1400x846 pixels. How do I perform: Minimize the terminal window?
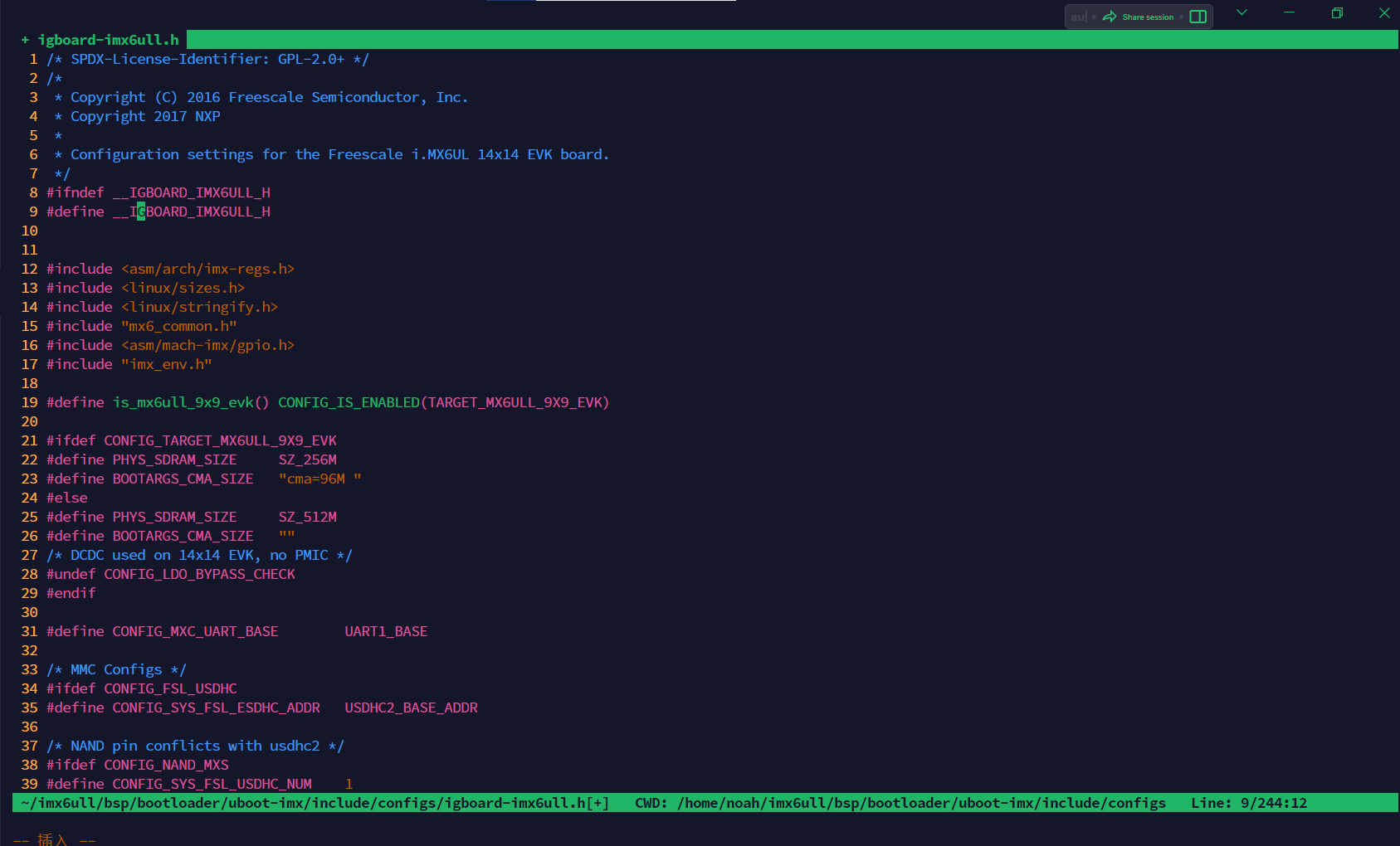point(1289,12)
